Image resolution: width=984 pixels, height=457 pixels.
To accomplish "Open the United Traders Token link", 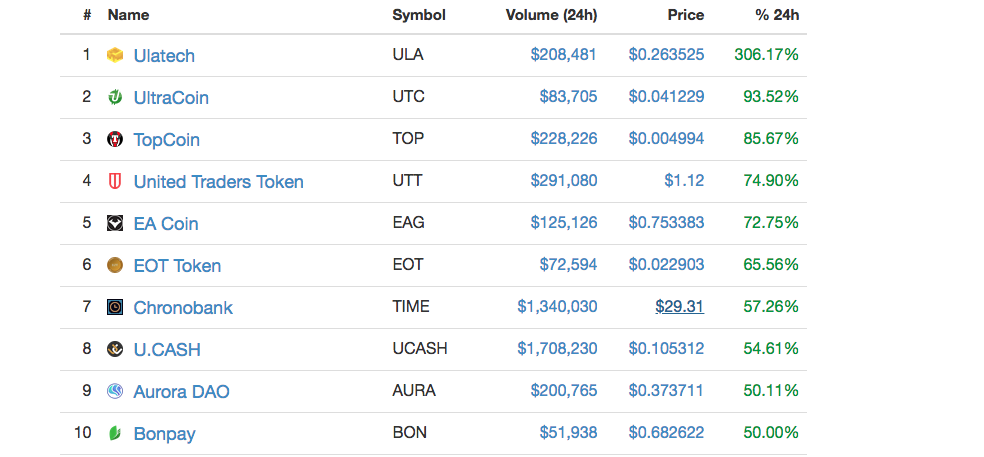I will [x=218, y=182].
